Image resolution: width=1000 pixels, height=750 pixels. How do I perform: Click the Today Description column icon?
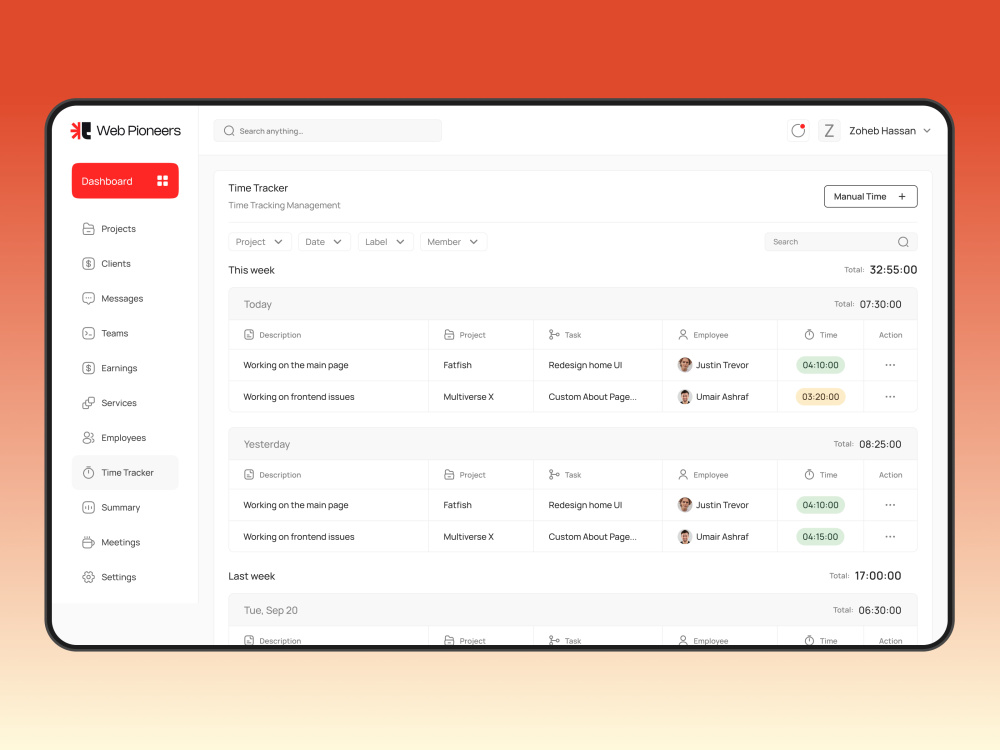(x=249, y=335)
